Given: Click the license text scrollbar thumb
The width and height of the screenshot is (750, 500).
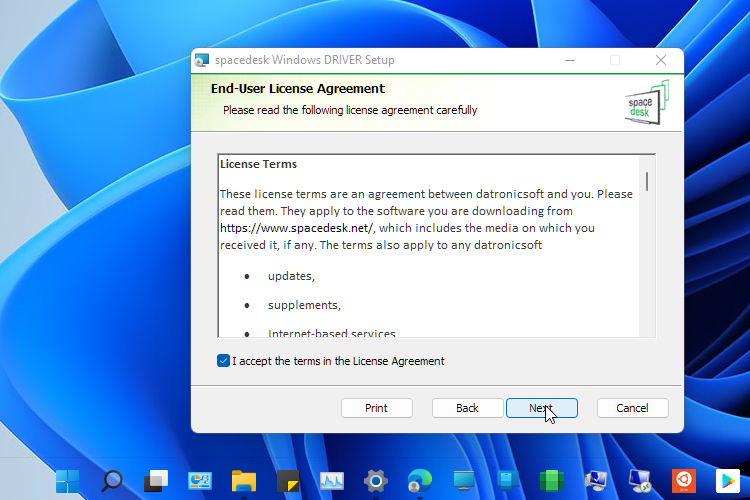Looking at the screenshot, I should click(x=647, y=182).
